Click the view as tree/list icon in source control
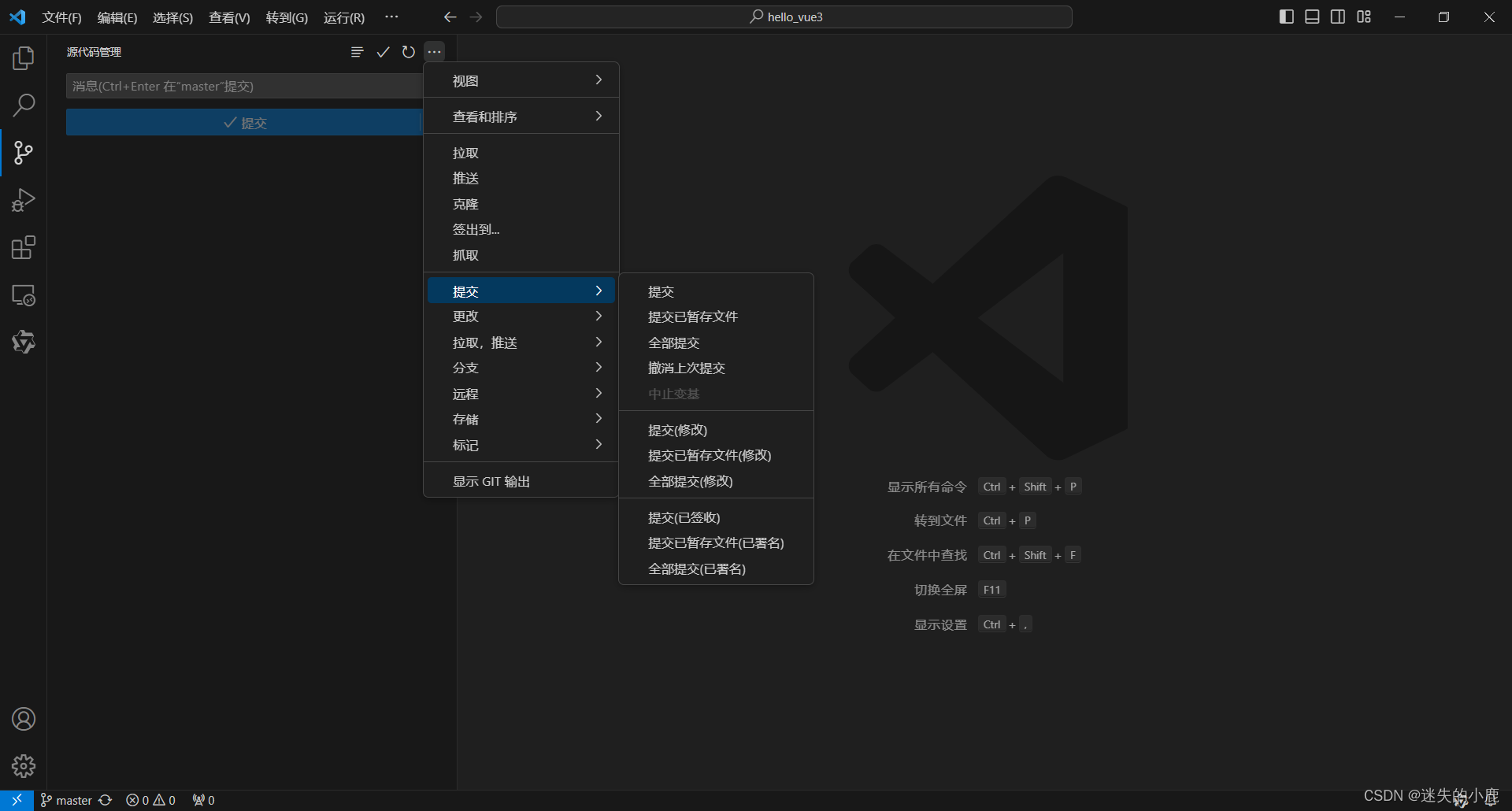 point(357,52)
